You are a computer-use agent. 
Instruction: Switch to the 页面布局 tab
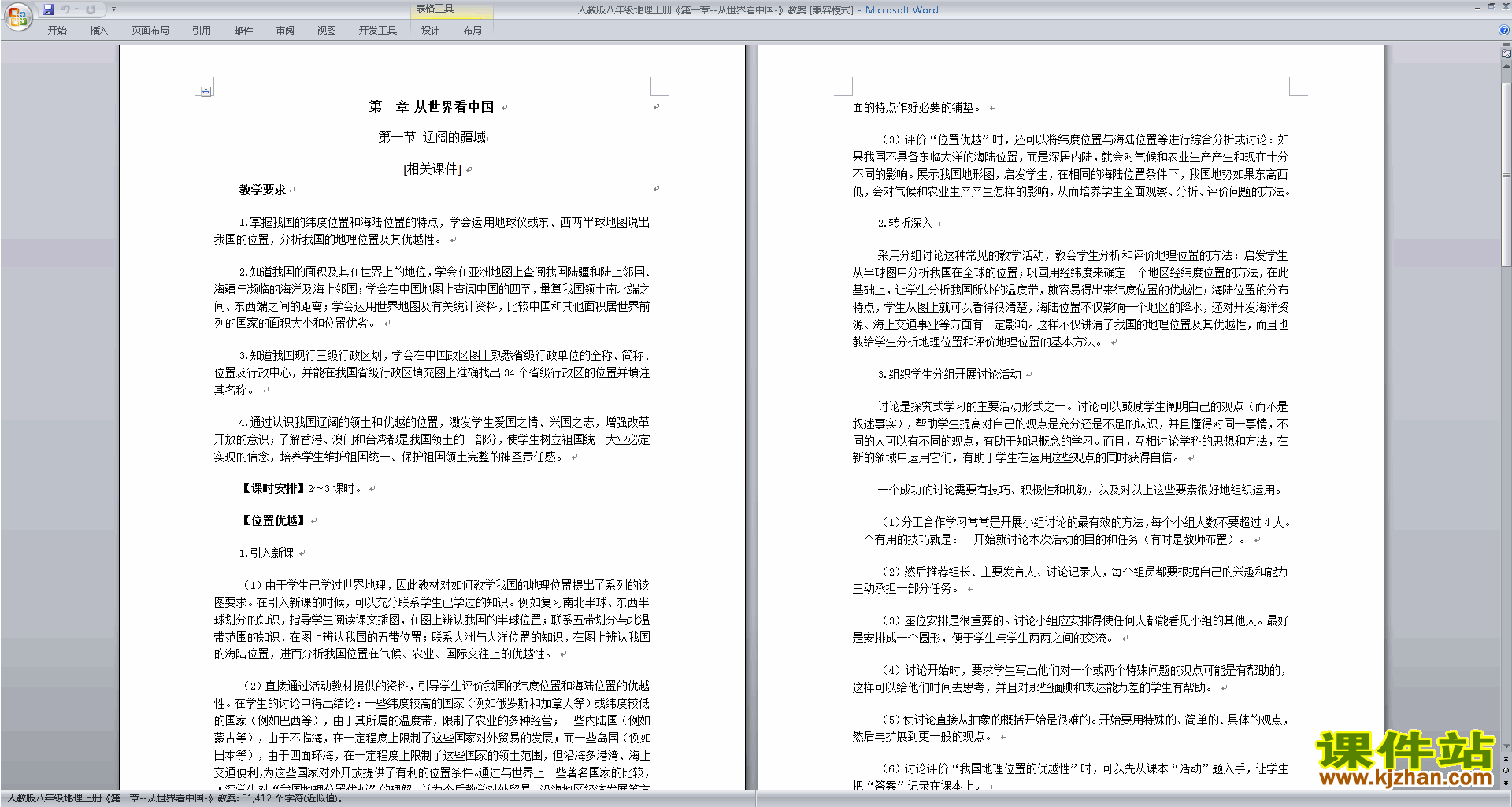tap(150, 31)
